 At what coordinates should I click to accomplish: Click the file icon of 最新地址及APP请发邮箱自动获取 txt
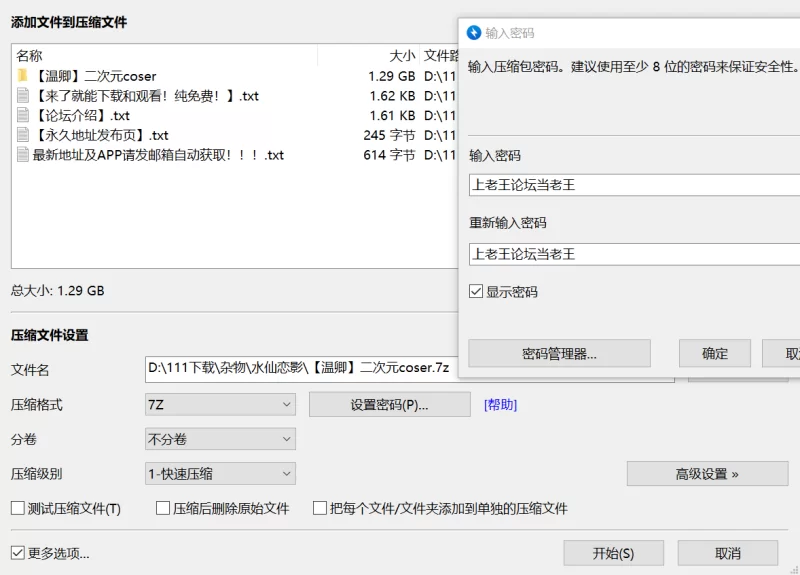pyautogui.click(x=23, y=155)
